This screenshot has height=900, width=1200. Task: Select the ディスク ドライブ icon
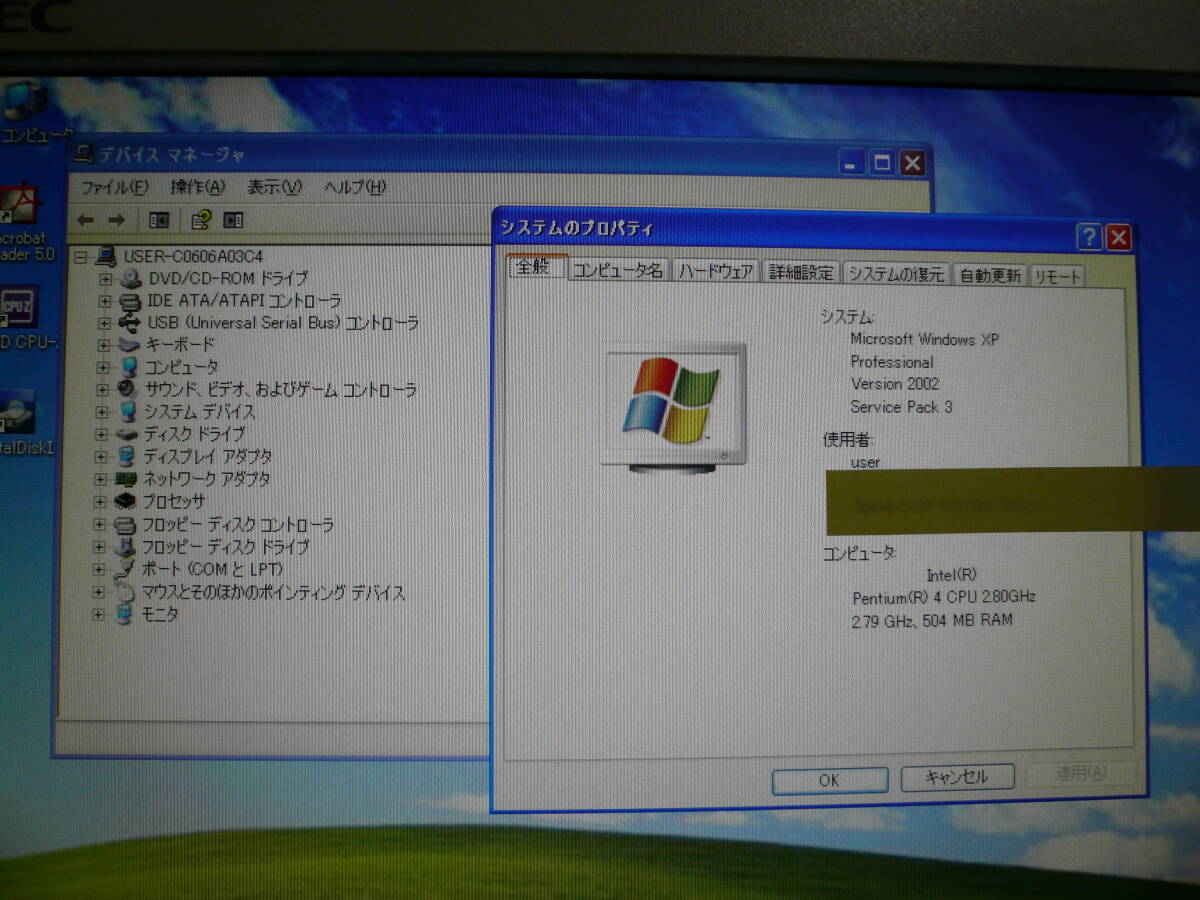(x=127, y=434)
